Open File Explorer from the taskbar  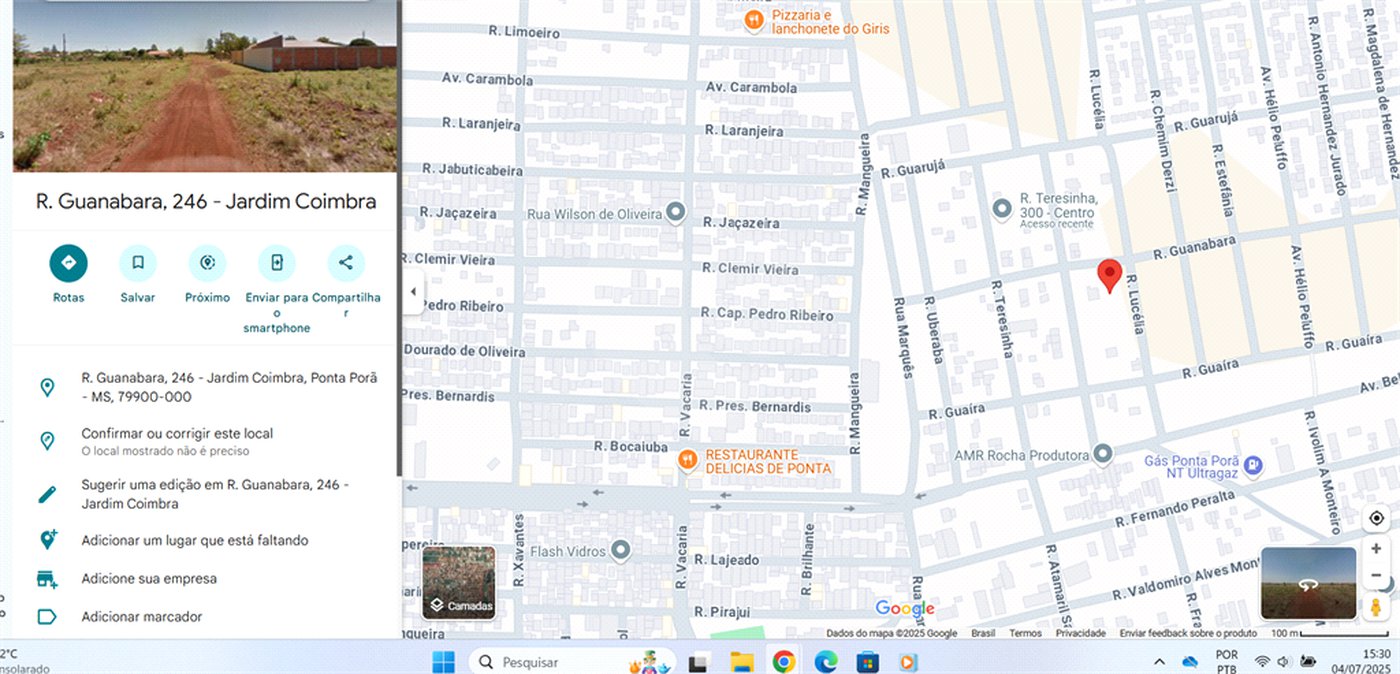[x=741, y=661]
